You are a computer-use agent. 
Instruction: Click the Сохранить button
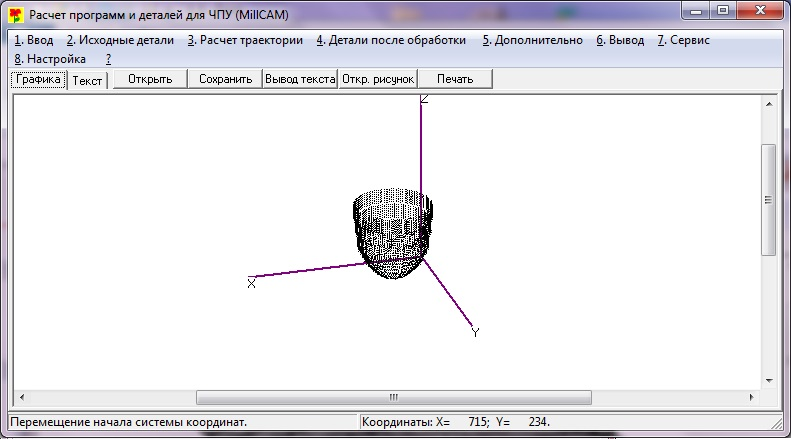pos(225,79)
